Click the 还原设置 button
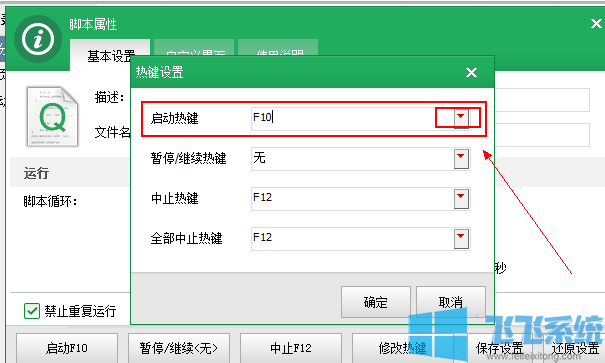Screen dimensions: 605x363 575,348
